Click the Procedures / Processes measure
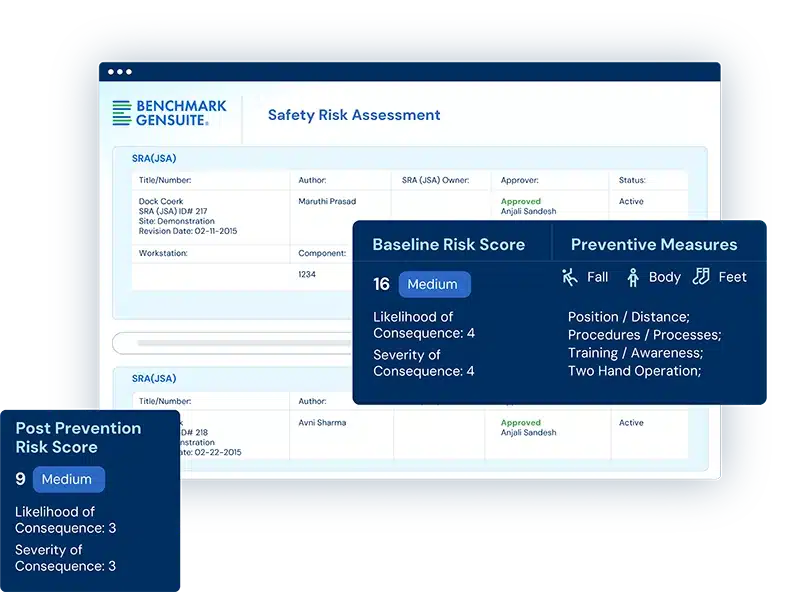The width and height of the screenshot is (785, 592). (x=644, y=335)
